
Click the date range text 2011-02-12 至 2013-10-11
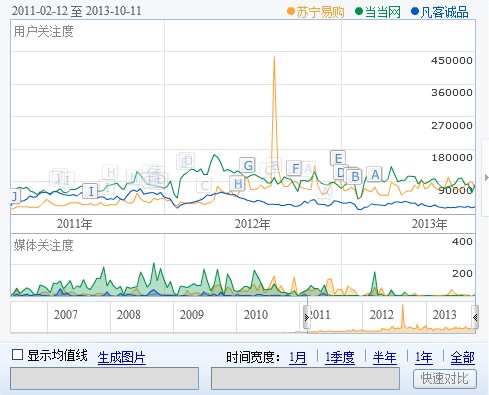click(x=77, y=11)
